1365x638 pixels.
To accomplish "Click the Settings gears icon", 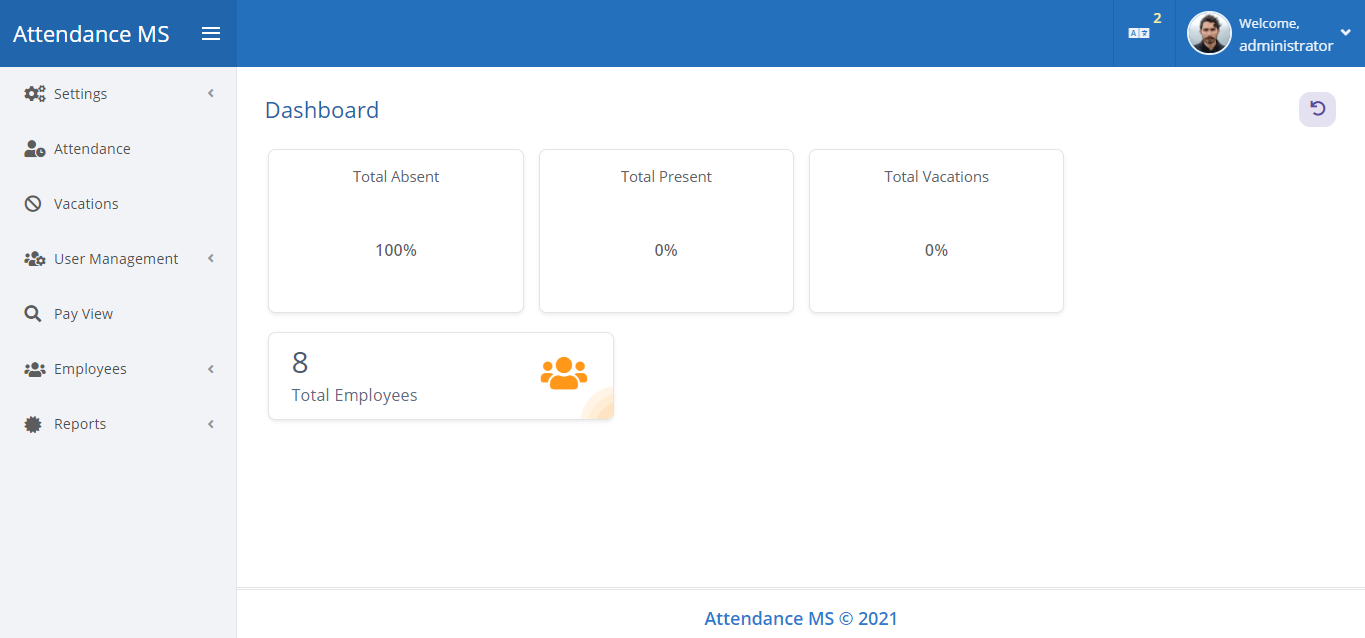I will [35, 94].
